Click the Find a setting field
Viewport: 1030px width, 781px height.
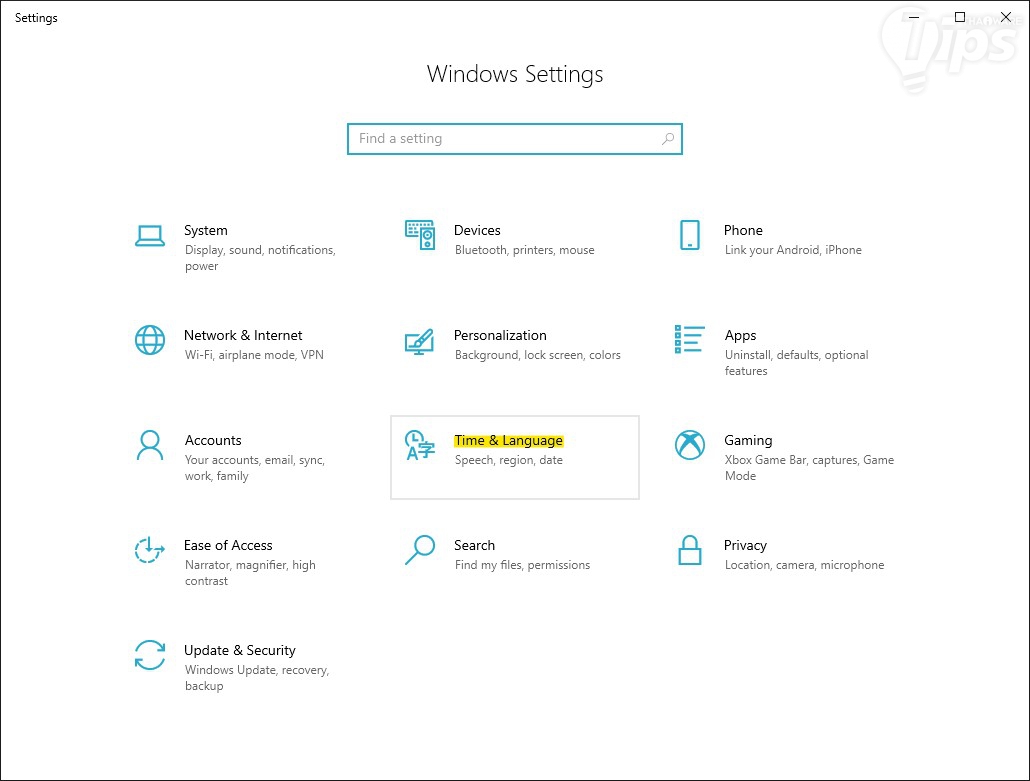coord(515,139)
